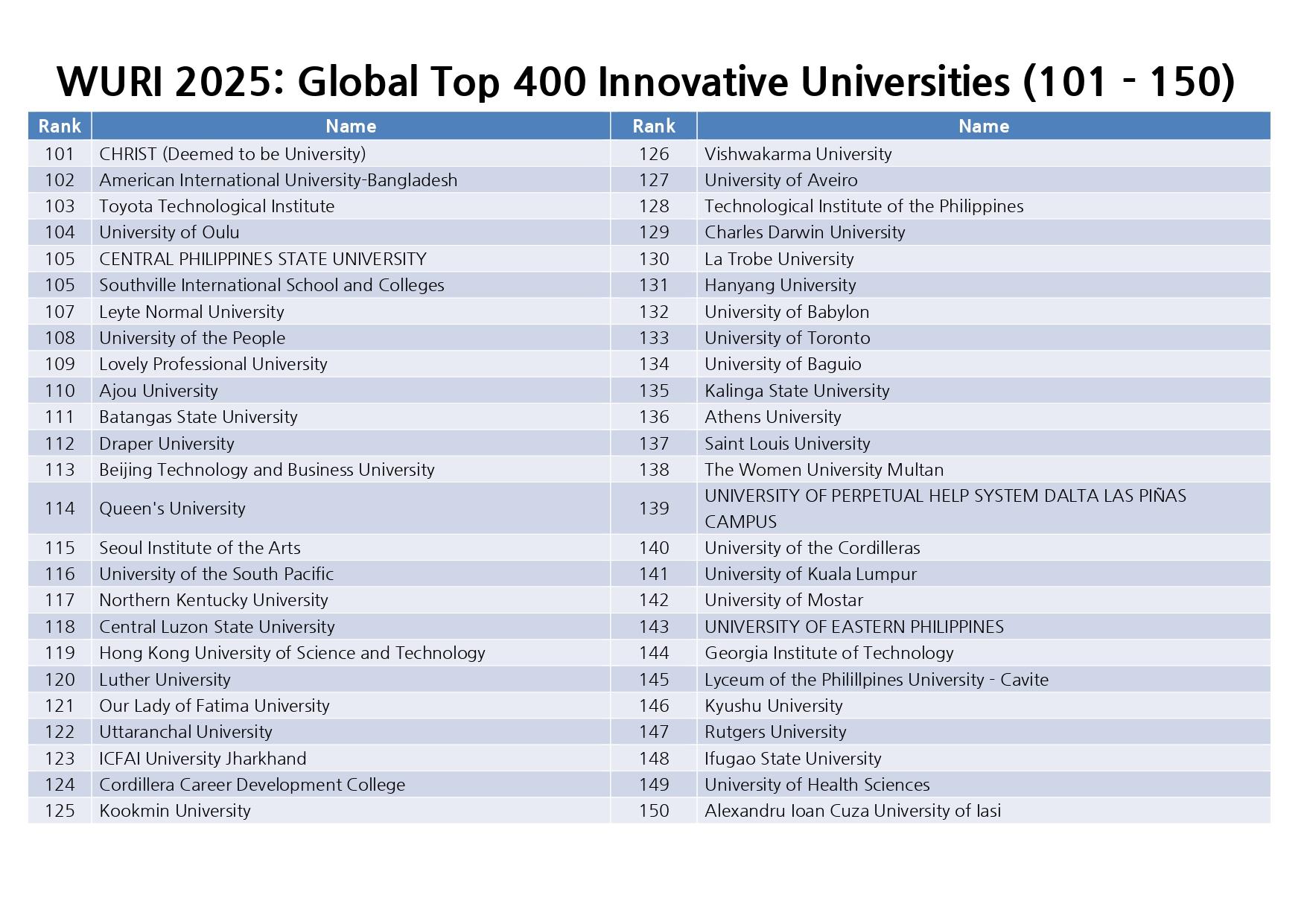Select Hong Kong University of Science and Technology
The image size is (1307, 924).
(292, 653)
